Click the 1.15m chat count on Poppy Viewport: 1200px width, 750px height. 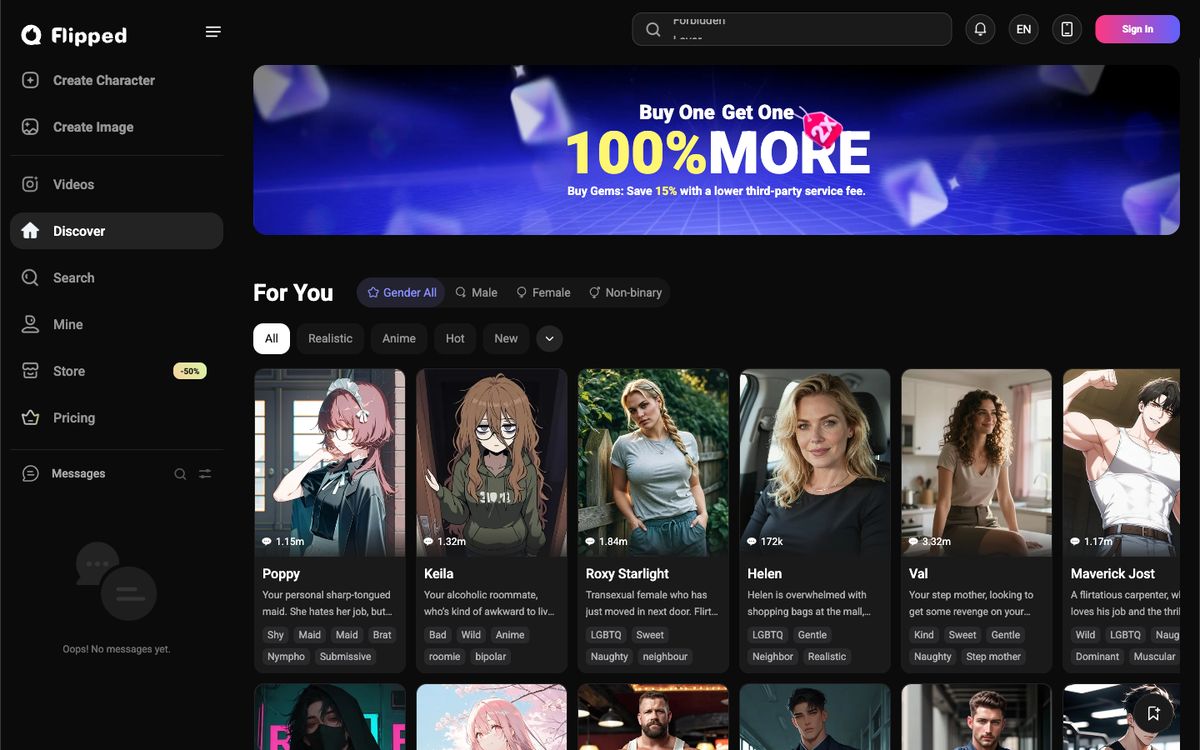click(x=283, y=541)
